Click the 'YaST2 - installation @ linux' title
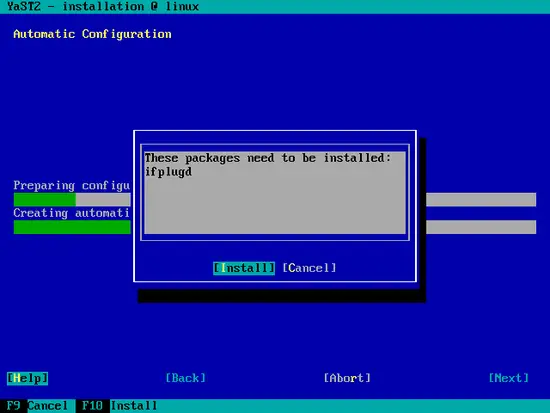 point(103,6)
